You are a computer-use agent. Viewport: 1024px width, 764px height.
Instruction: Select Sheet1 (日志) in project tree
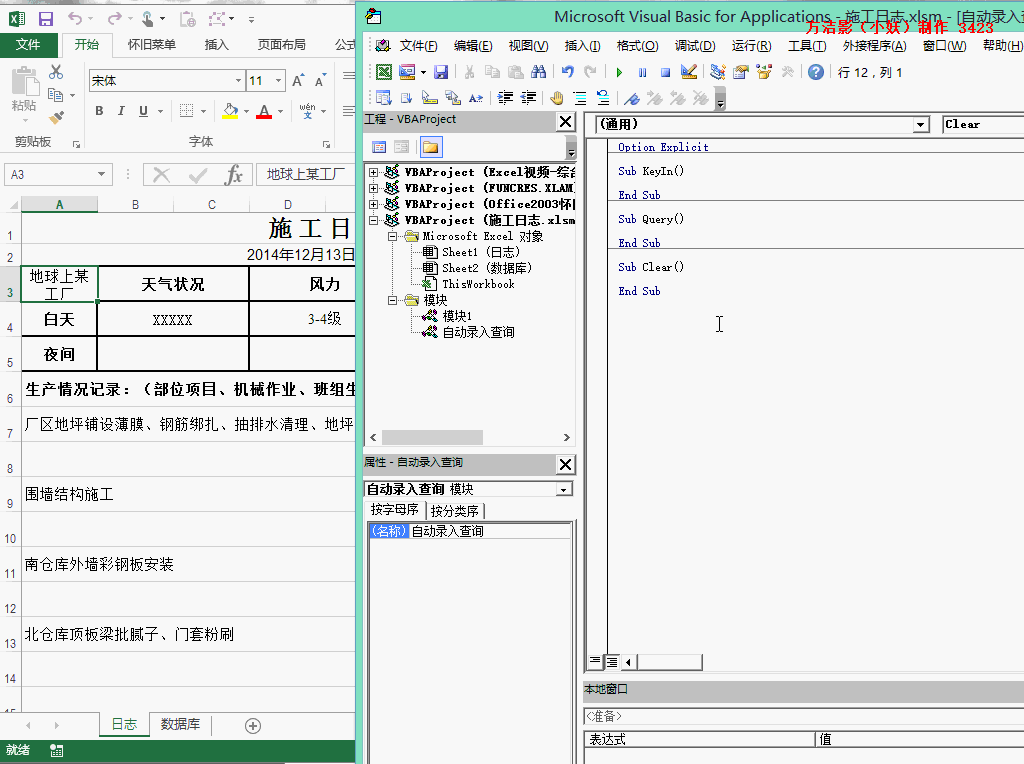481,252
